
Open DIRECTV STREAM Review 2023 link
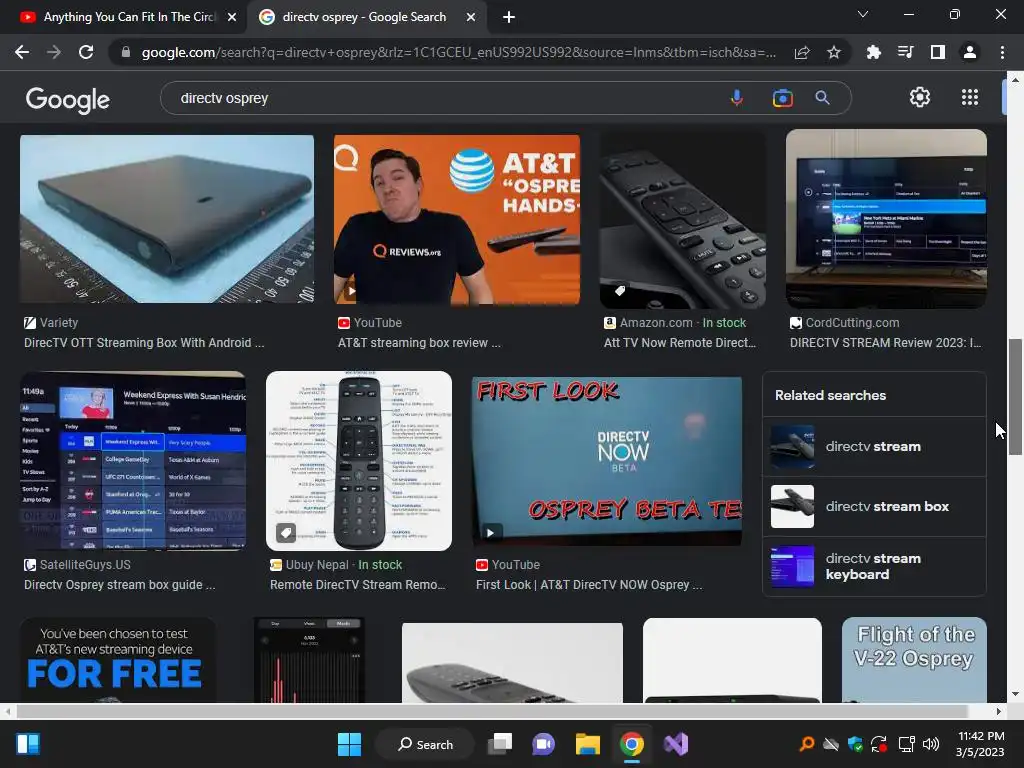pyautogui.click(x=885, y=343)
